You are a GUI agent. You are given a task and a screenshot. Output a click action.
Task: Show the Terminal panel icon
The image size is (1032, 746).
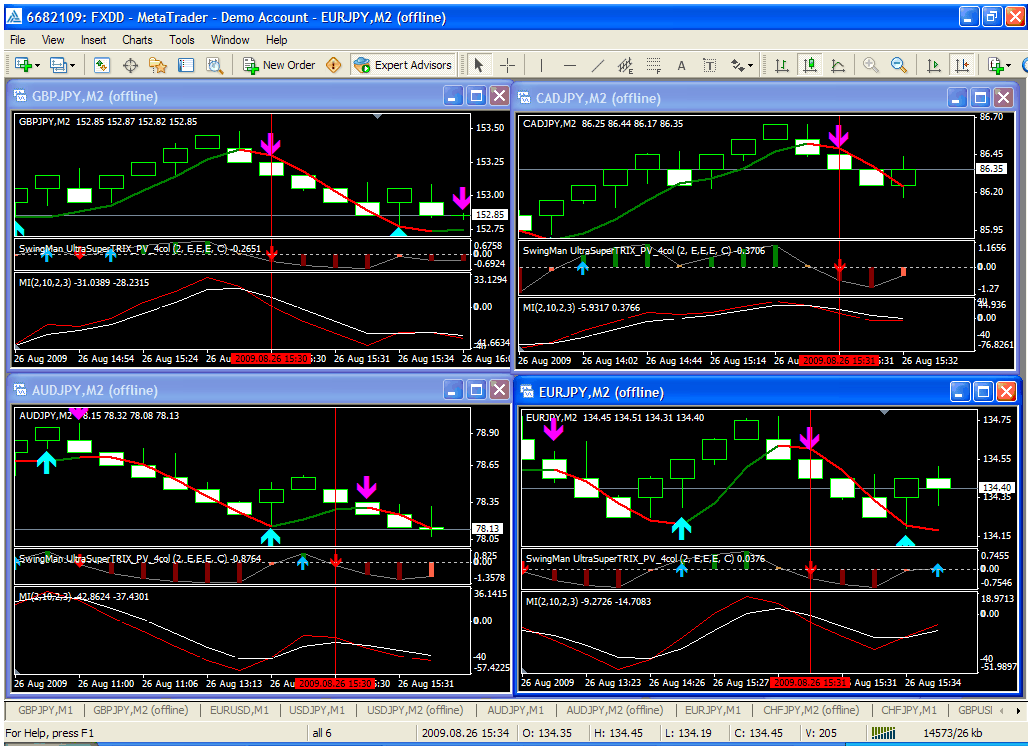(186, 65)
